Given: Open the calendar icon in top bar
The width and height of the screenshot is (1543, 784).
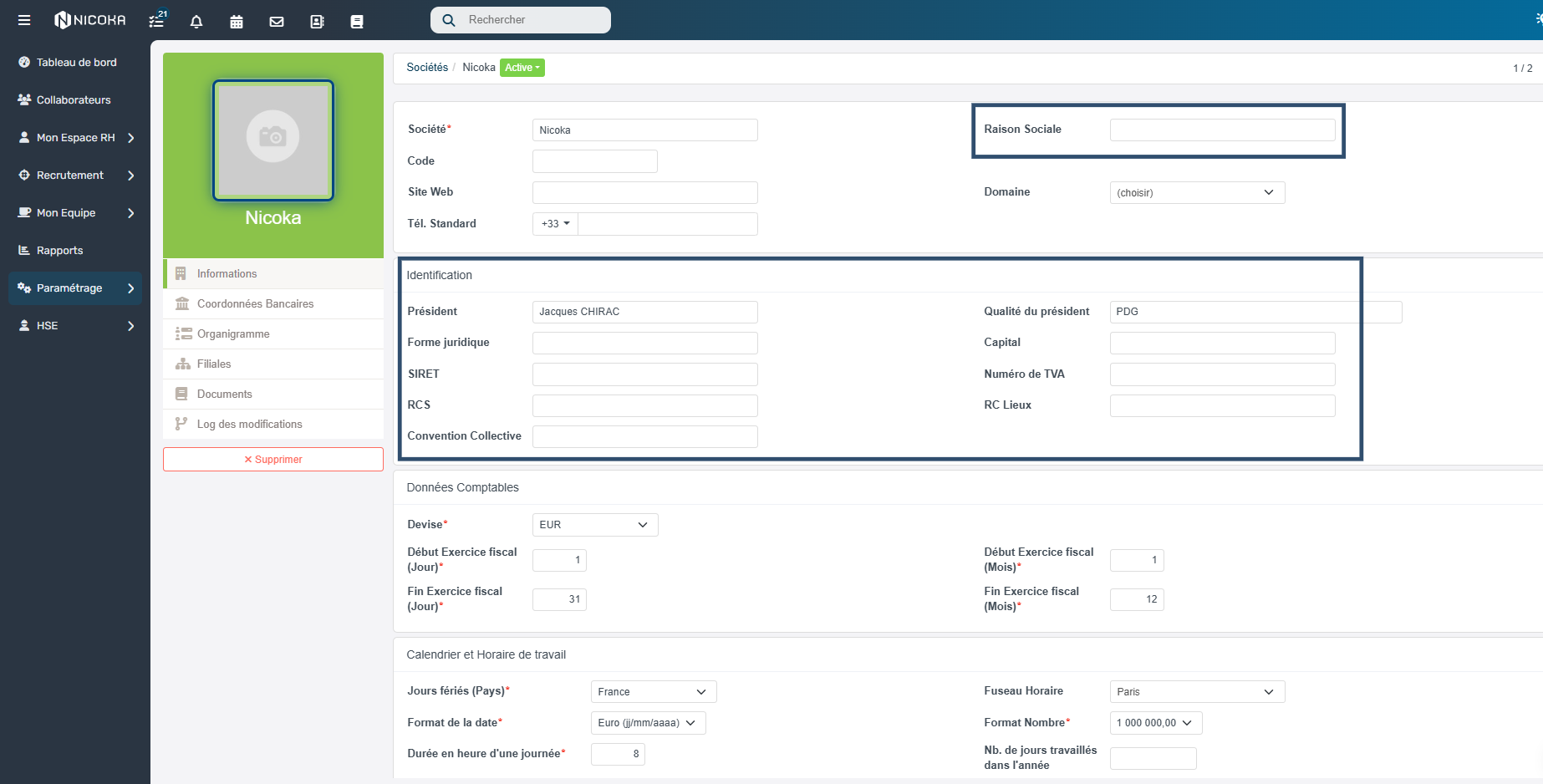Looking at the screenshot, I should pyautogui.click(x=237, y=22).
